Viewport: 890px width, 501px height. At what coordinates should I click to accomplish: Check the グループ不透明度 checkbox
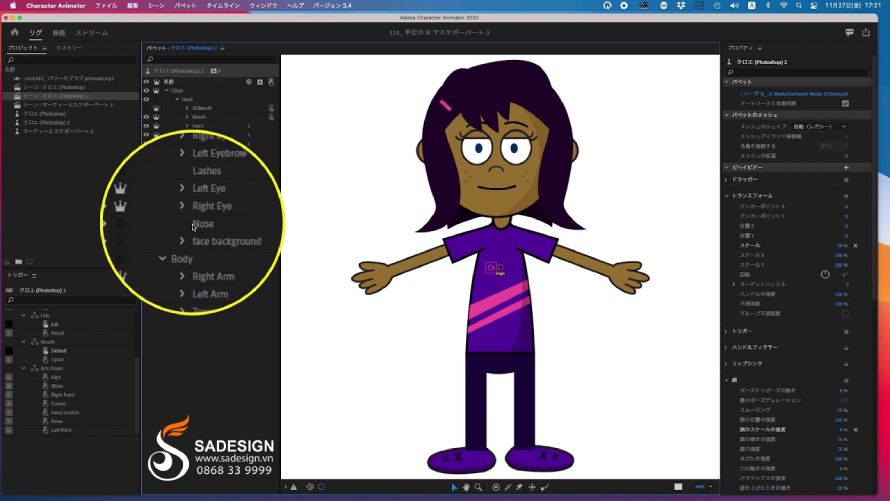tap(845, 314)
